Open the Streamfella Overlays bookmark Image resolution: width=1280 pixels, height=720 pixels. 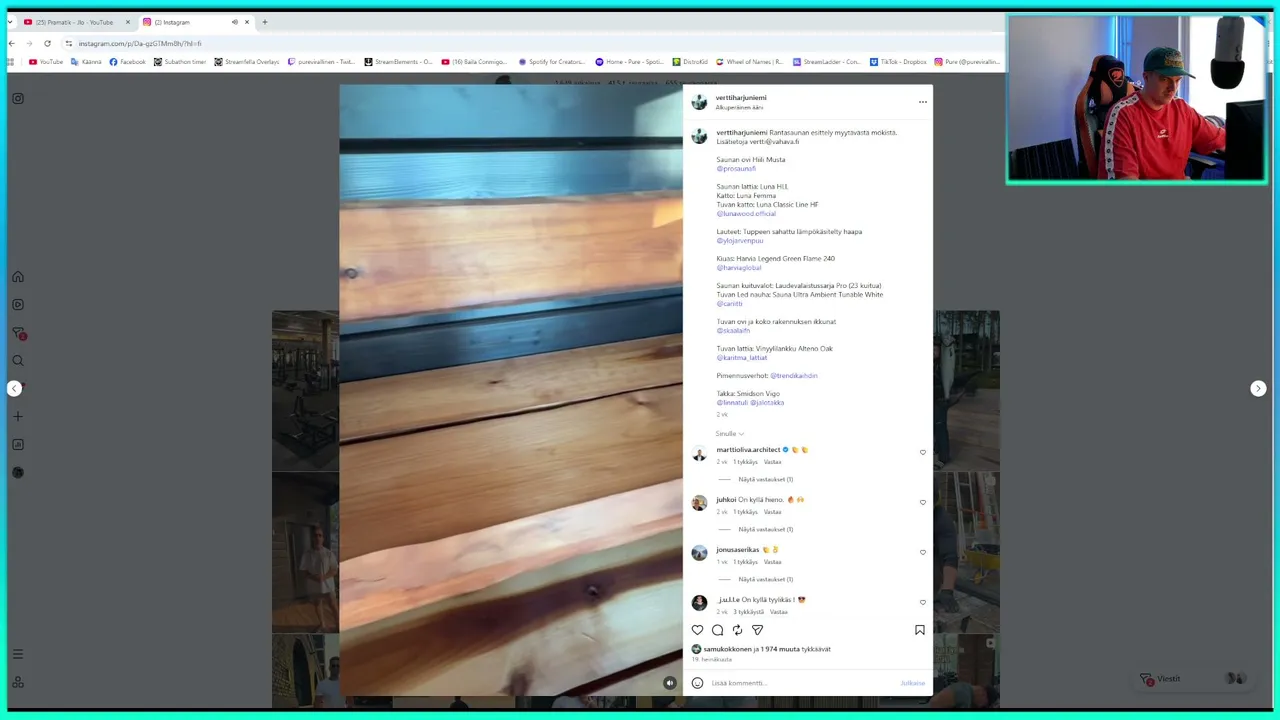[x=247, y=62]
